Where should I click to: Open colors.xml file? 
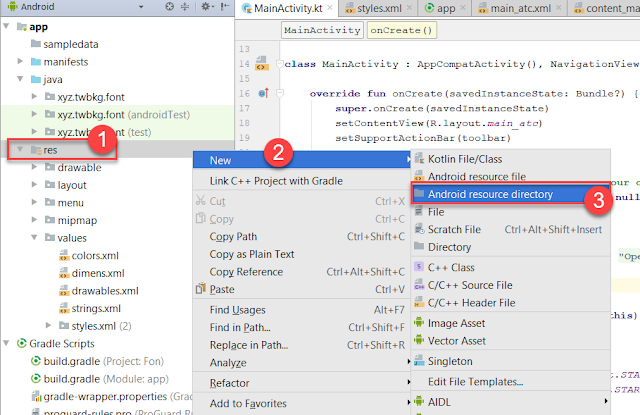pos(95,255)
